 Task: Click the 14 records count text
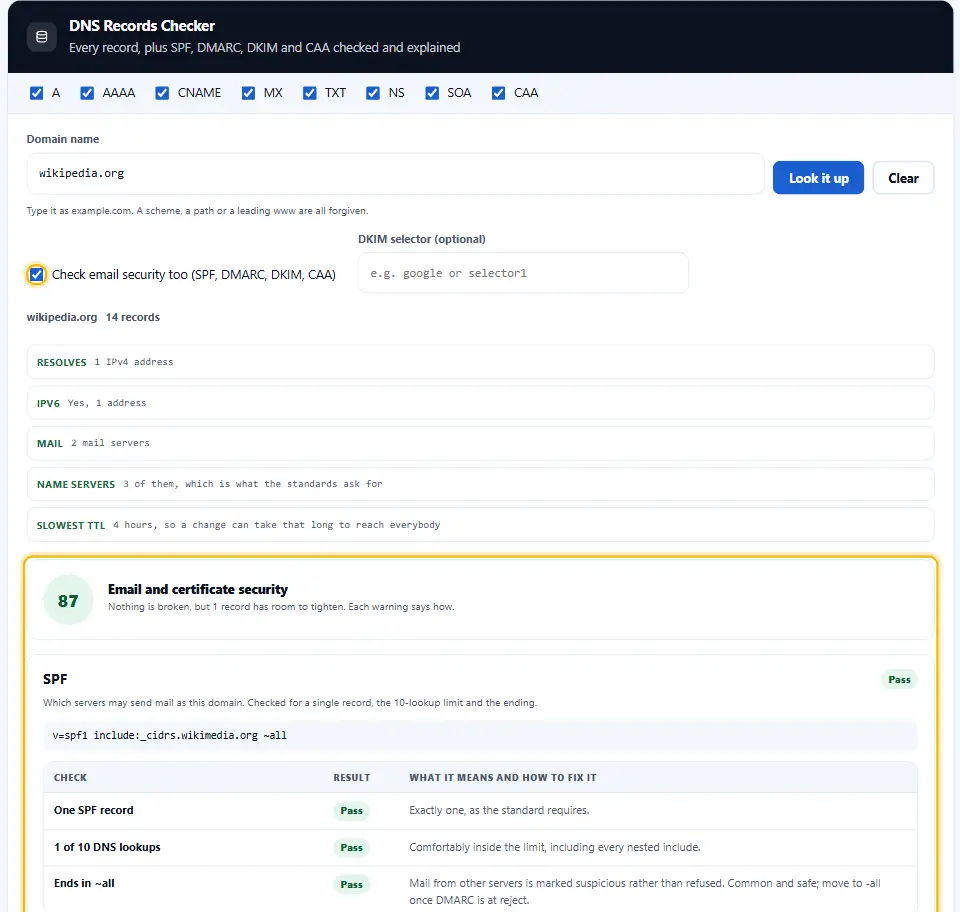tap(133, 317)
